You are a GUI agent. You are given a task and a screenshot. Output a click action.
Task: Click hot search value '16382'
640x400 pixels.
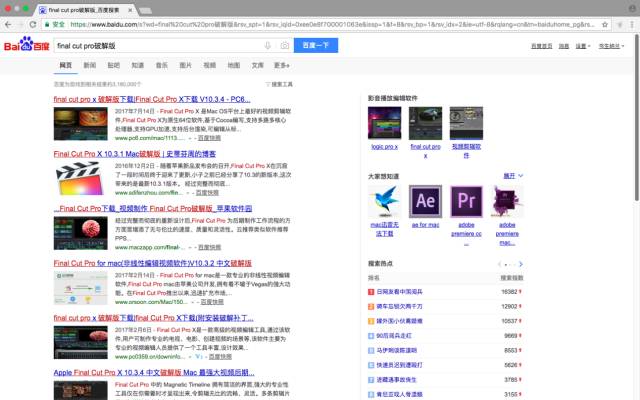509,292
